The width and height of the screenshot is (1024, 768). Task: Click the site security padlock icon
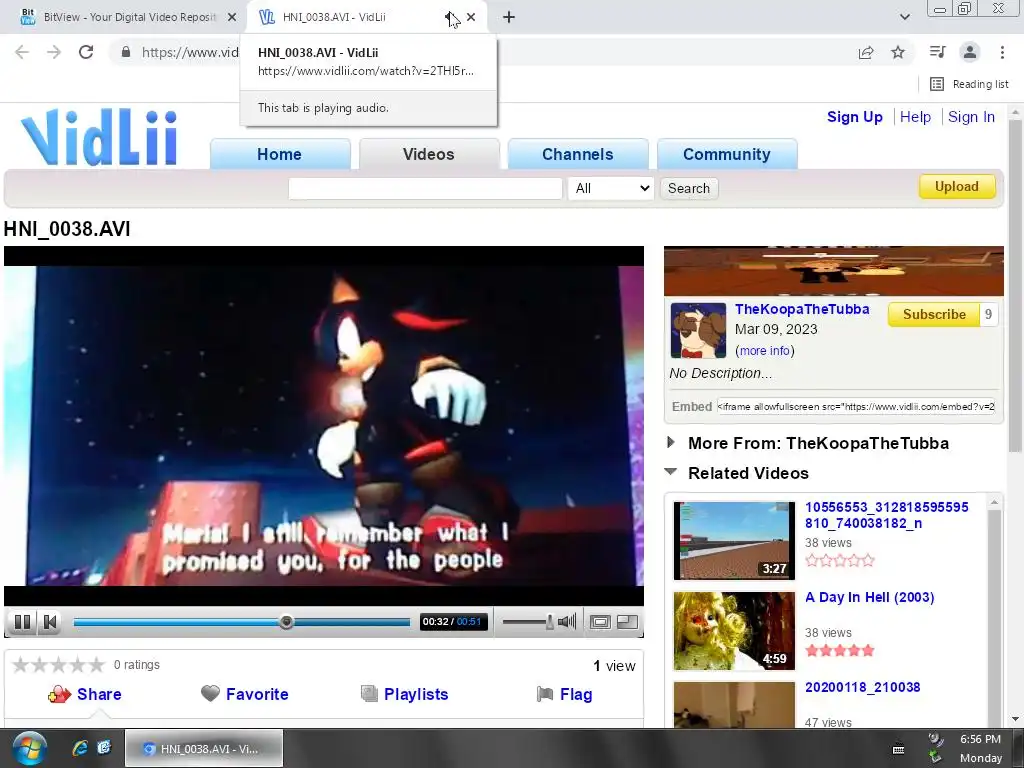(126, 52)
